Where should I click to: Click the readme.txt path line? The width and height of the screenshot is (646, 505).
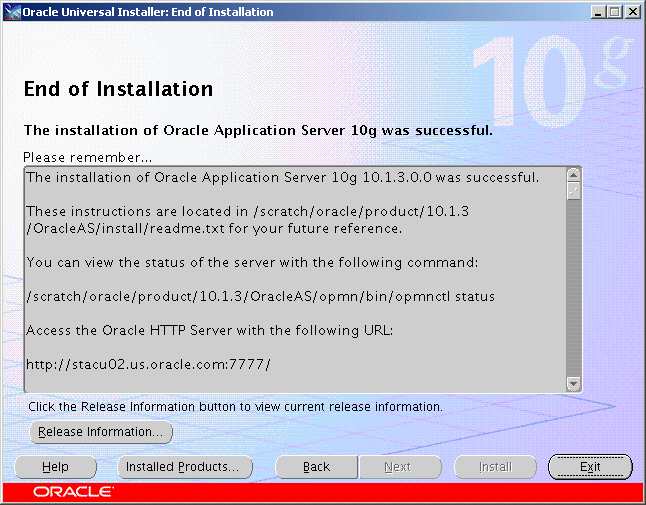coord(214,229)
